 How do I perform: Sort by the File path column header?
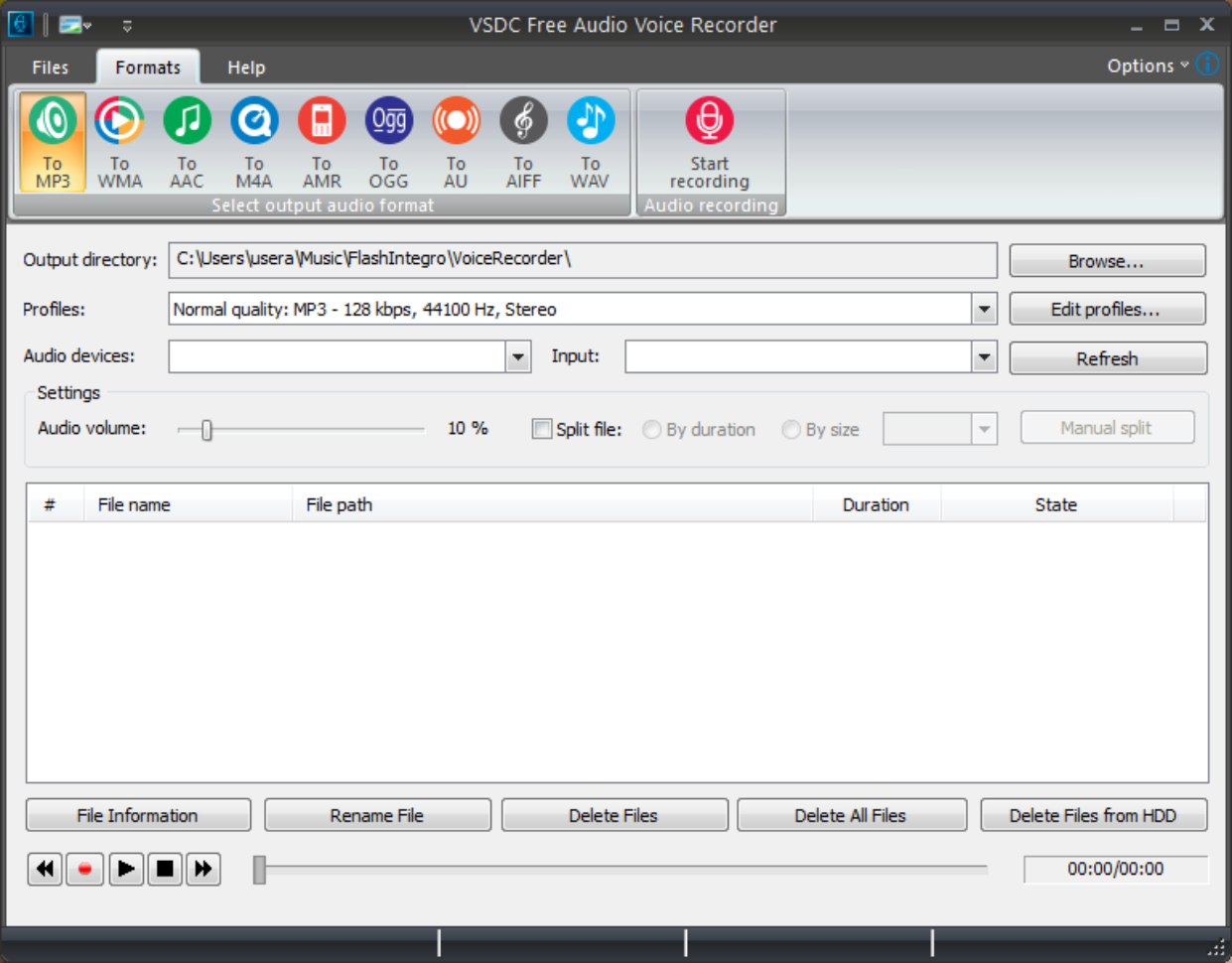(x=553, y=504)
